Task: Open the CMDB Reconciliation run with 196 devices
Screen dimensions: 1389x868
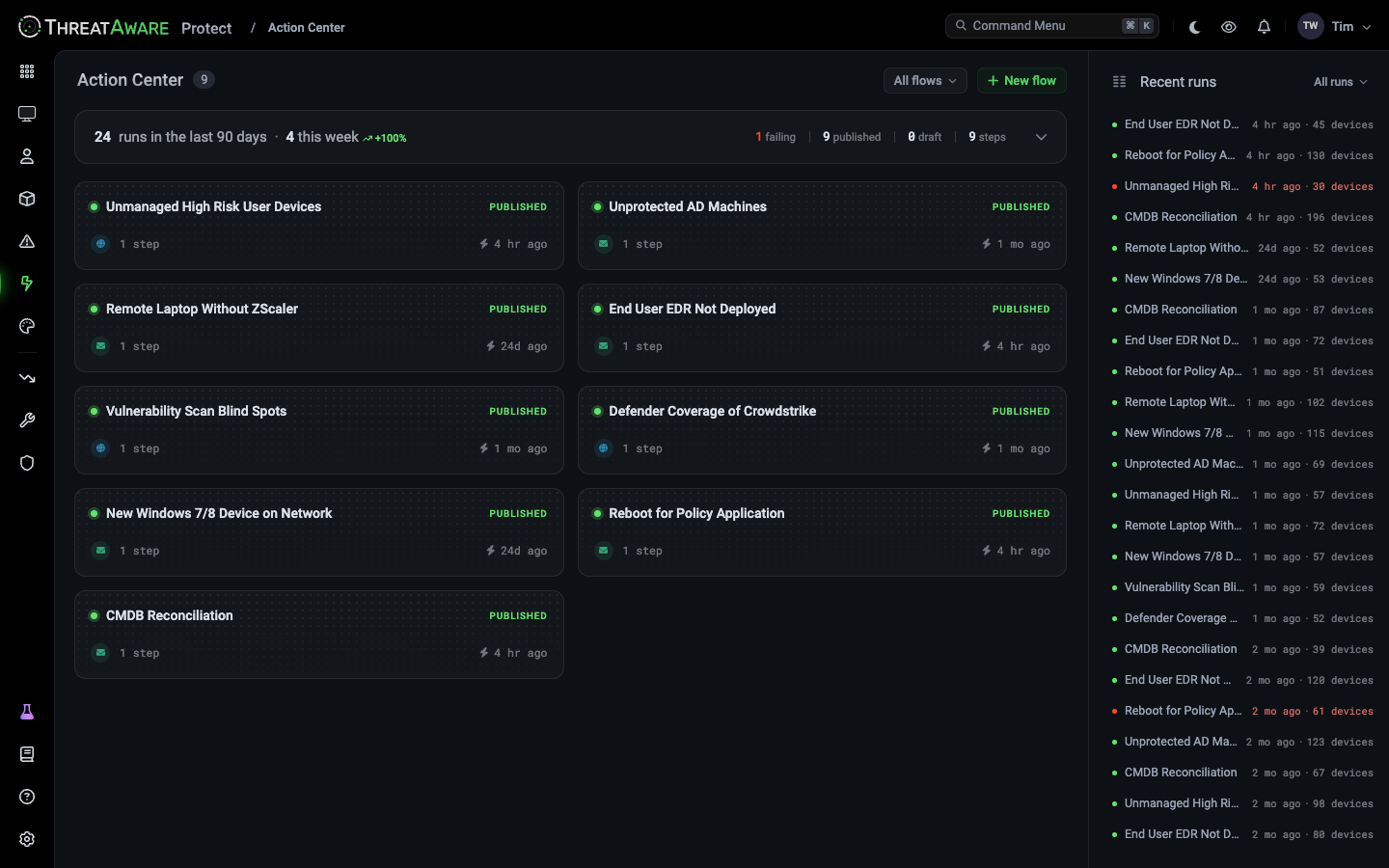Action: [1242, 217]
